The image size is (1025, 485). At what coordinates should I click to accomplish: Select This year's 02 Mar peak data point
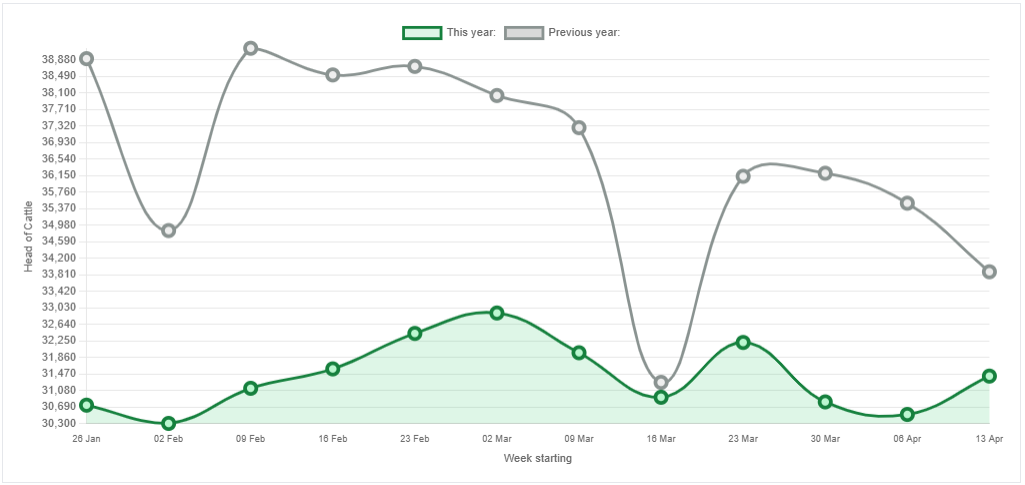[x=497, y=313]
